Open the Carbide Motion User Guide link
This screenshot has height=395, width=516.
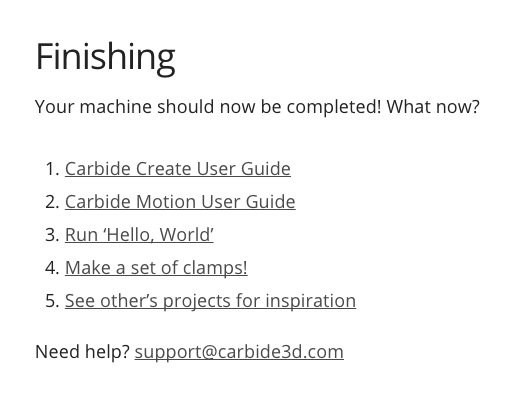click(180, 201)
